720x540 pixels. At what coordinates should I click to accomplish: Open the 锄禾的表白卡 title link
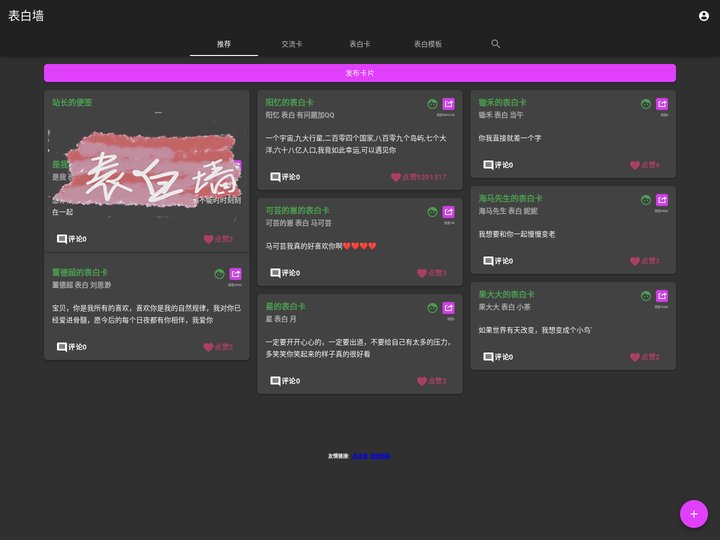pos(502,102)
